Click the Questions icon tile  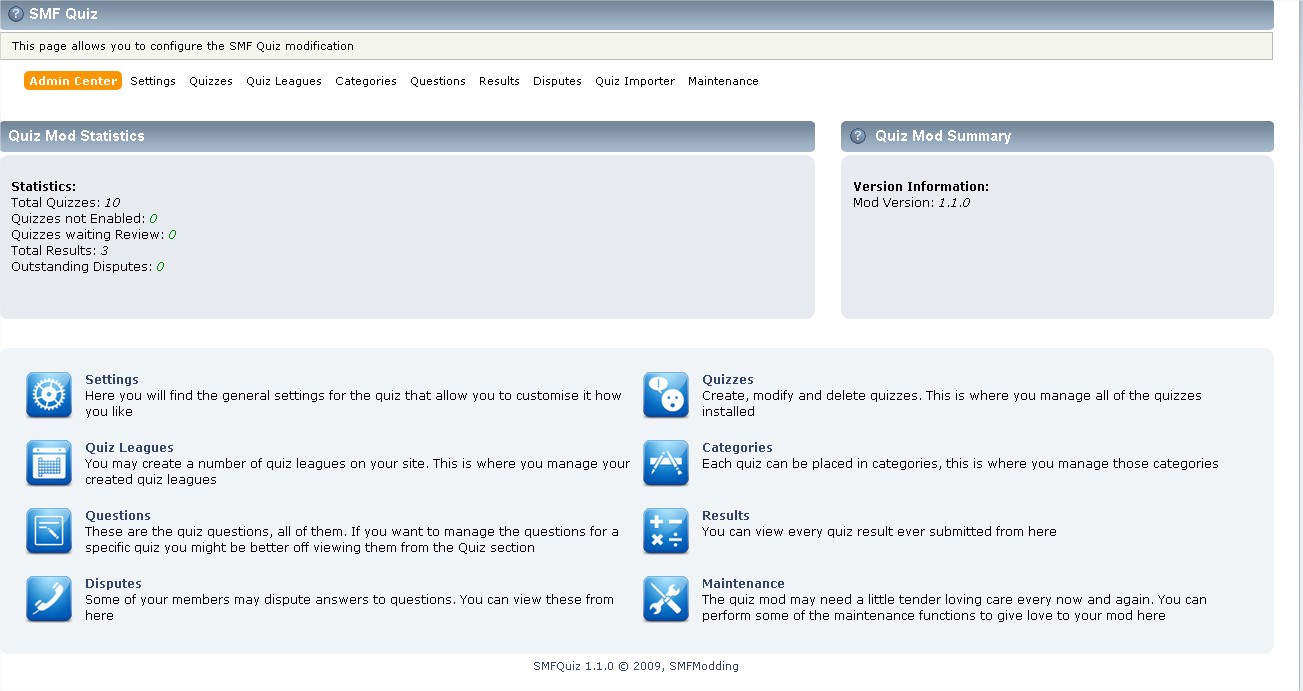coord(49,531)
